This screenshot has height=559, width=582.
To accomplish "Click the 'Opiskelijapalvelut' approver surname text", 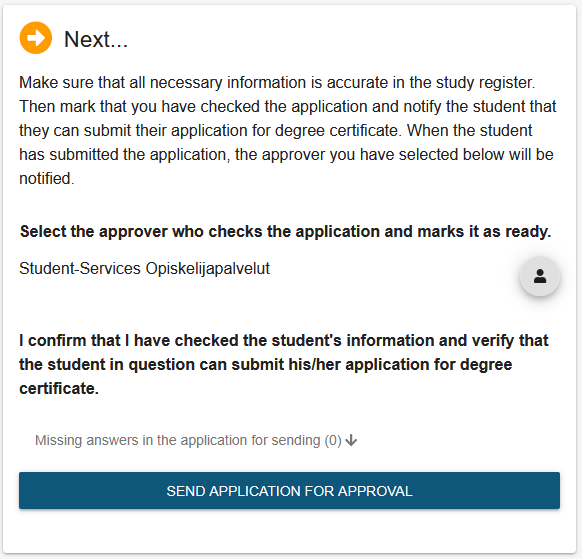I will 207,269.
